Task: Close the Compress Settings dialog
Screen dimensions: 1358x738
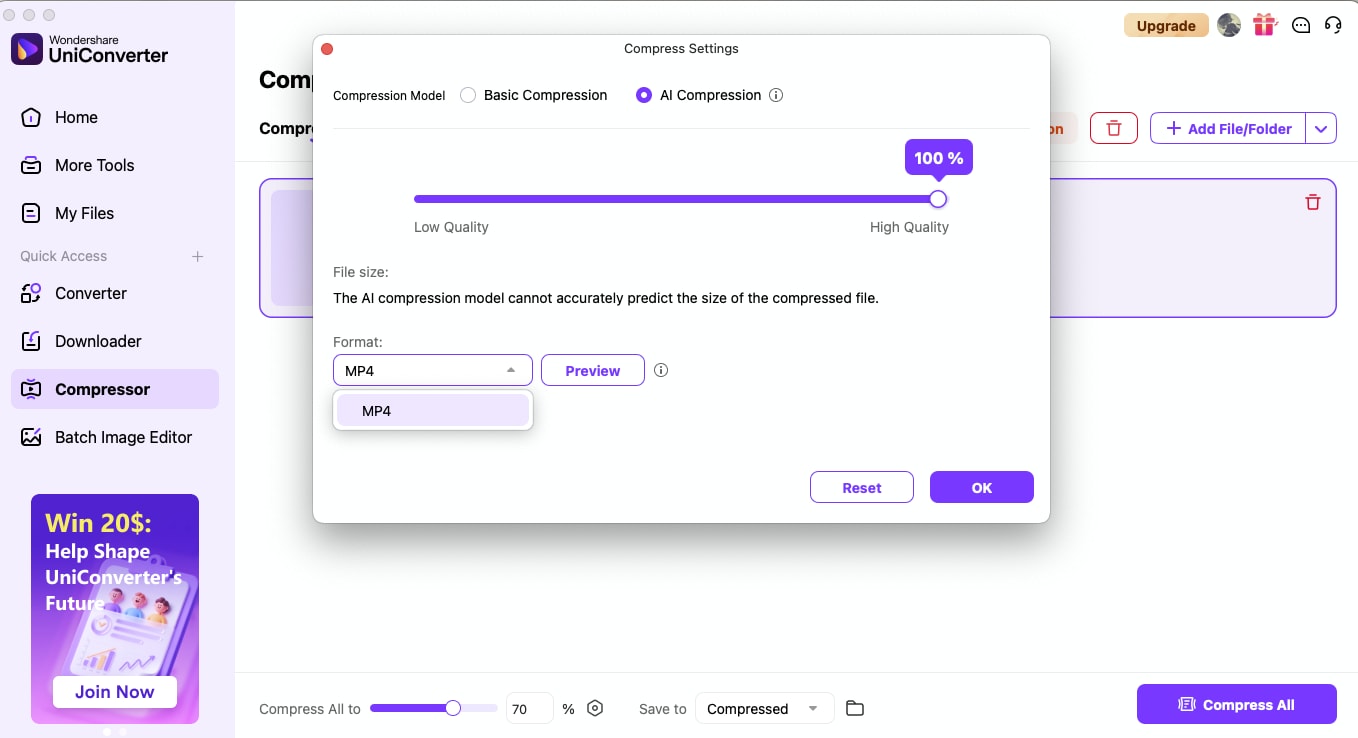Action: [326, 48]
